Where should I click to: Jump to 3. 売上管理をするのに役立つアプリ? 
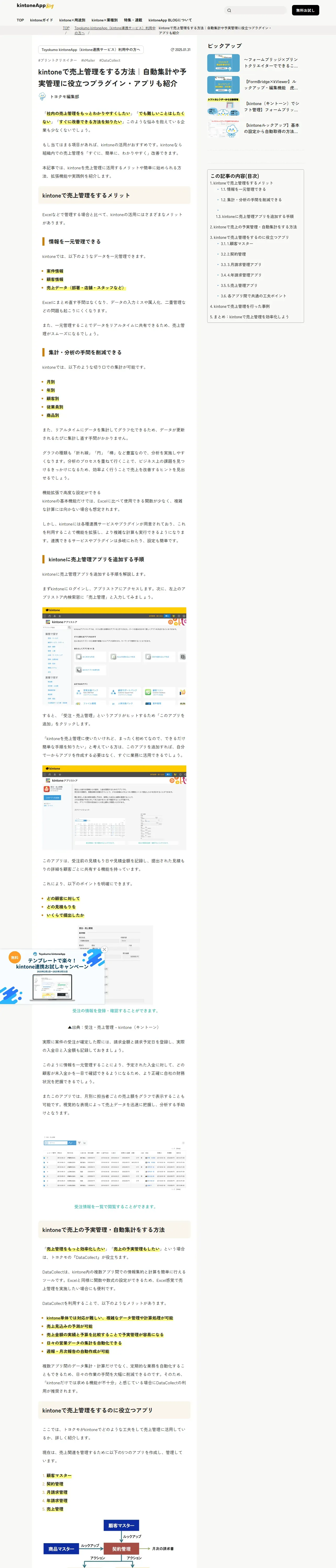[x=249, y=237]
